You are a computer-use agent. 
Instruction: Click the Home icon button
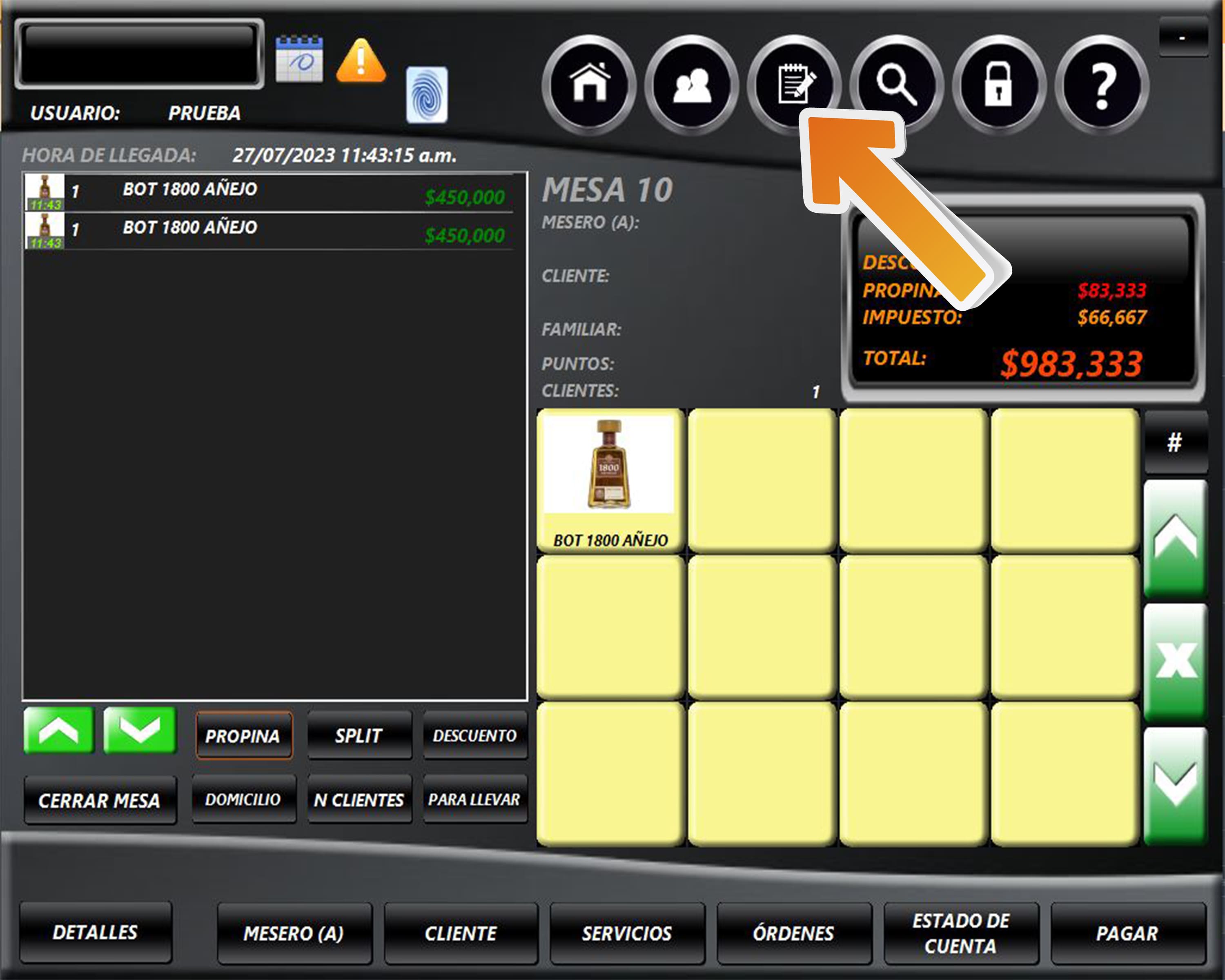tap(589, 84)
